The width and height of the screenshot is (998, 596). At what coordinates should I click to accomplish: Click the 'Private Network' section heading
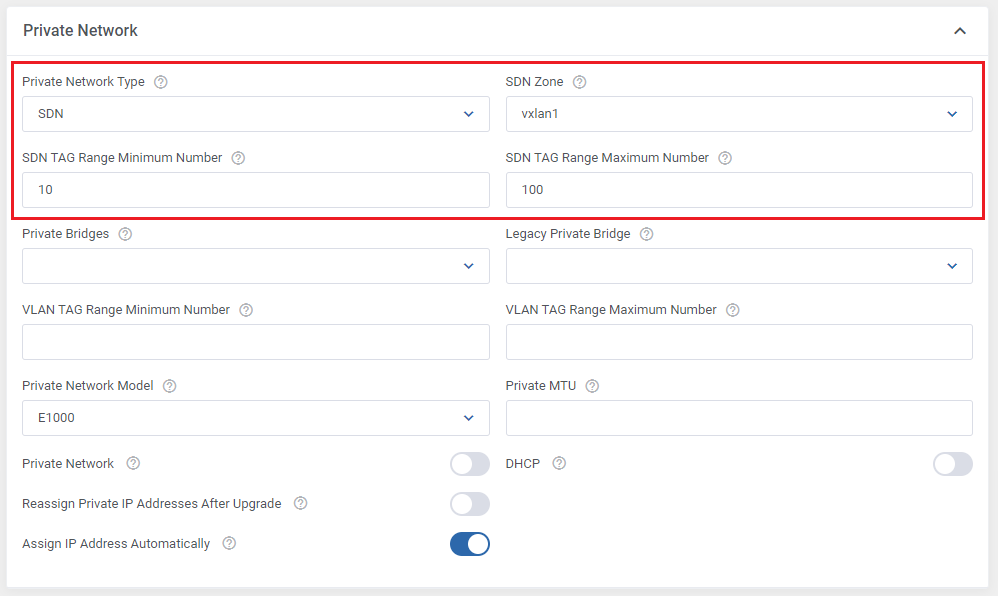click(80, 31)
